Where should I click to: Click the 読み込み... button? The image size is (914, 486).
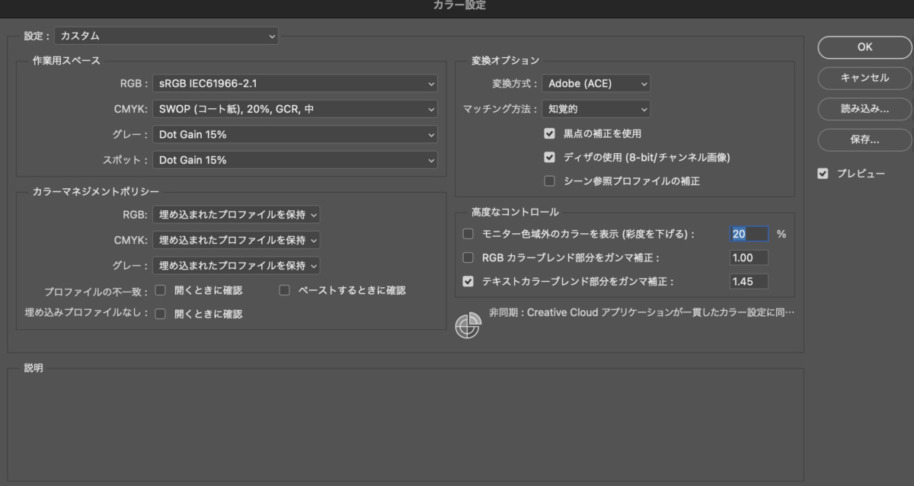(864, 109)
